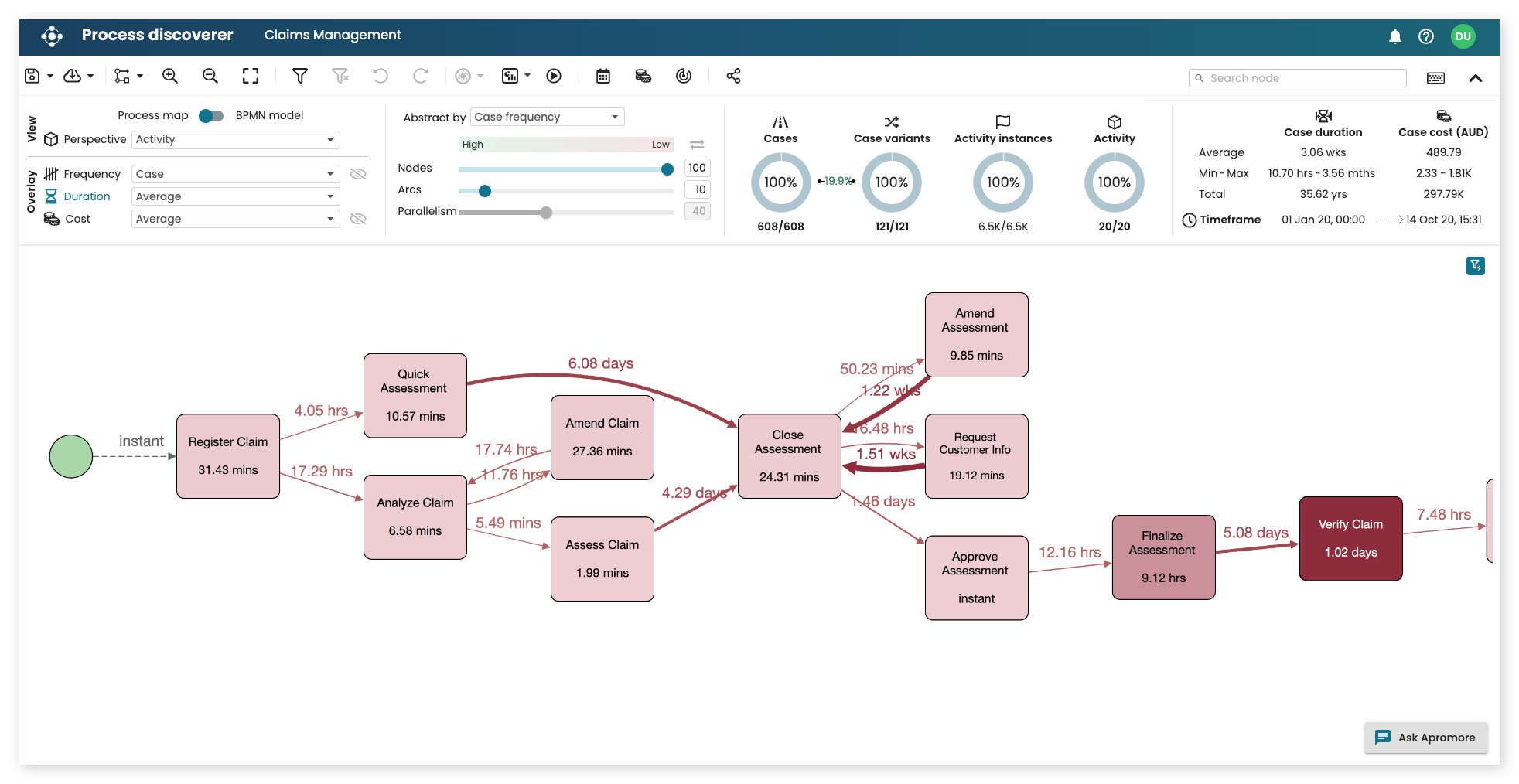Click inside the Search node field
This screenshot has height=784, width=1519.
coord(1297,77)
